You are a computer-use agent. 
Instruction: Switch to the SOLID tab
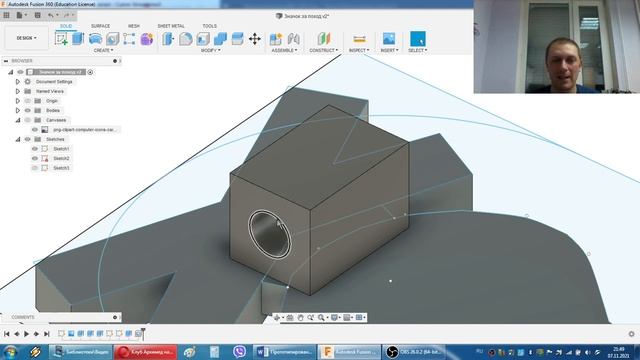click(66, 26)
